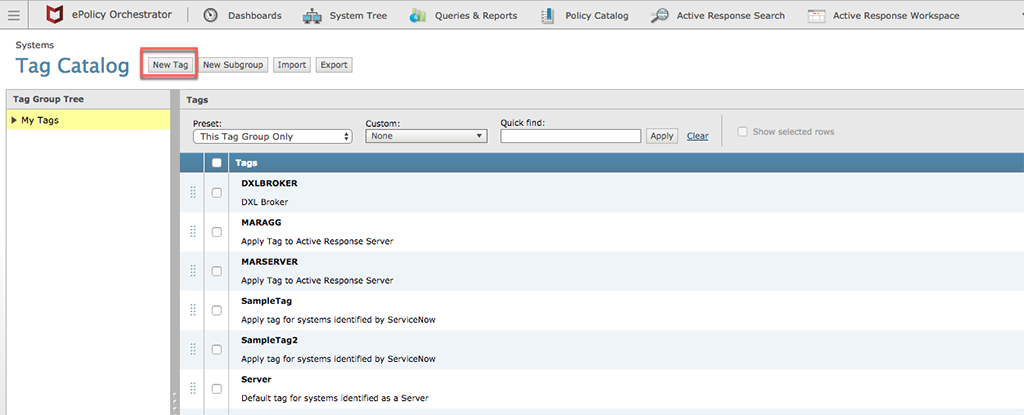Screen dimensions: 1024x415
Task: Click the MARAGG tag name
Action: (x=261, y=222)
